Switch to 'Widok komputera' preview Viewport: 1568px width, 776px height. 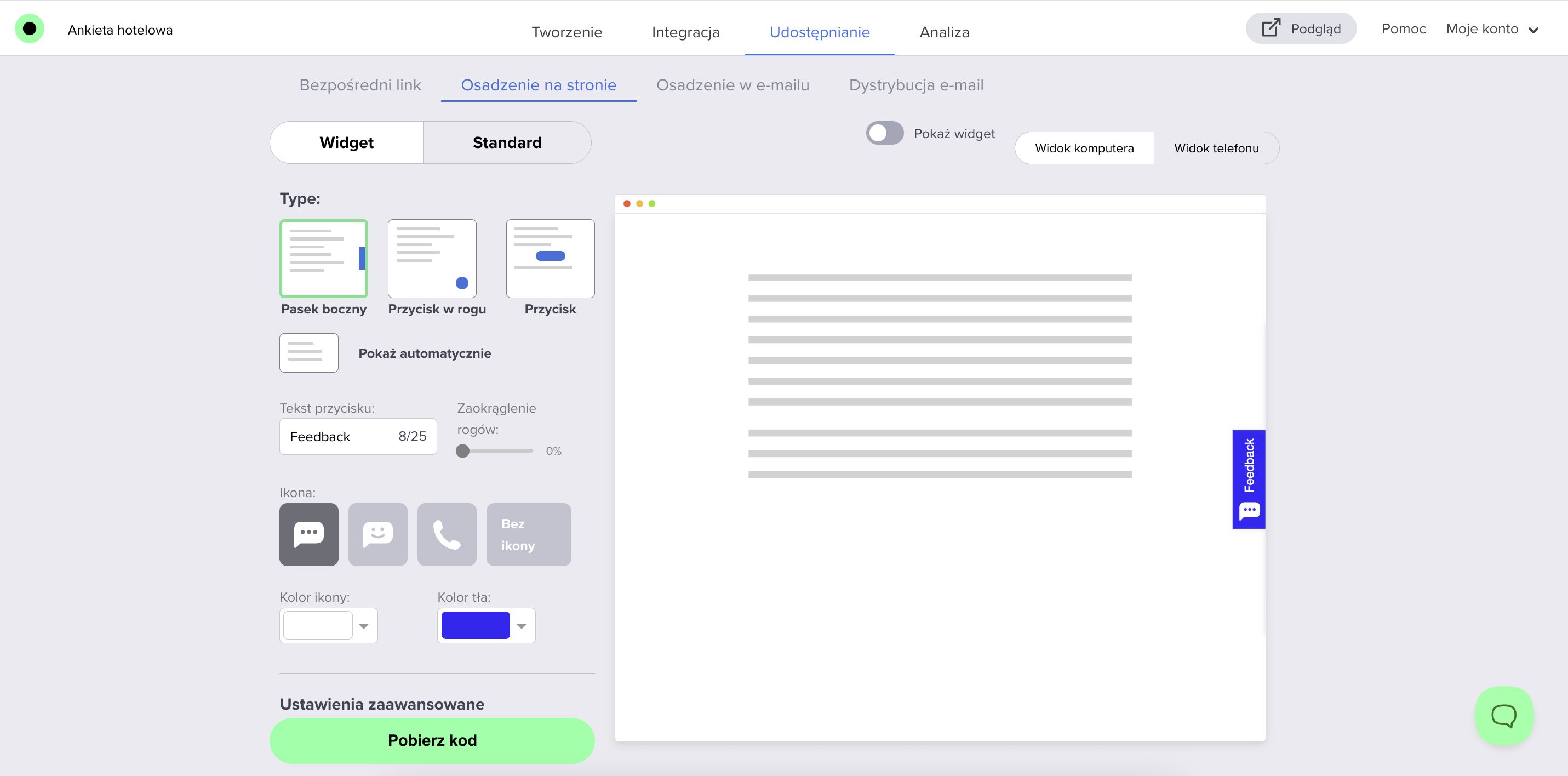1084,148
